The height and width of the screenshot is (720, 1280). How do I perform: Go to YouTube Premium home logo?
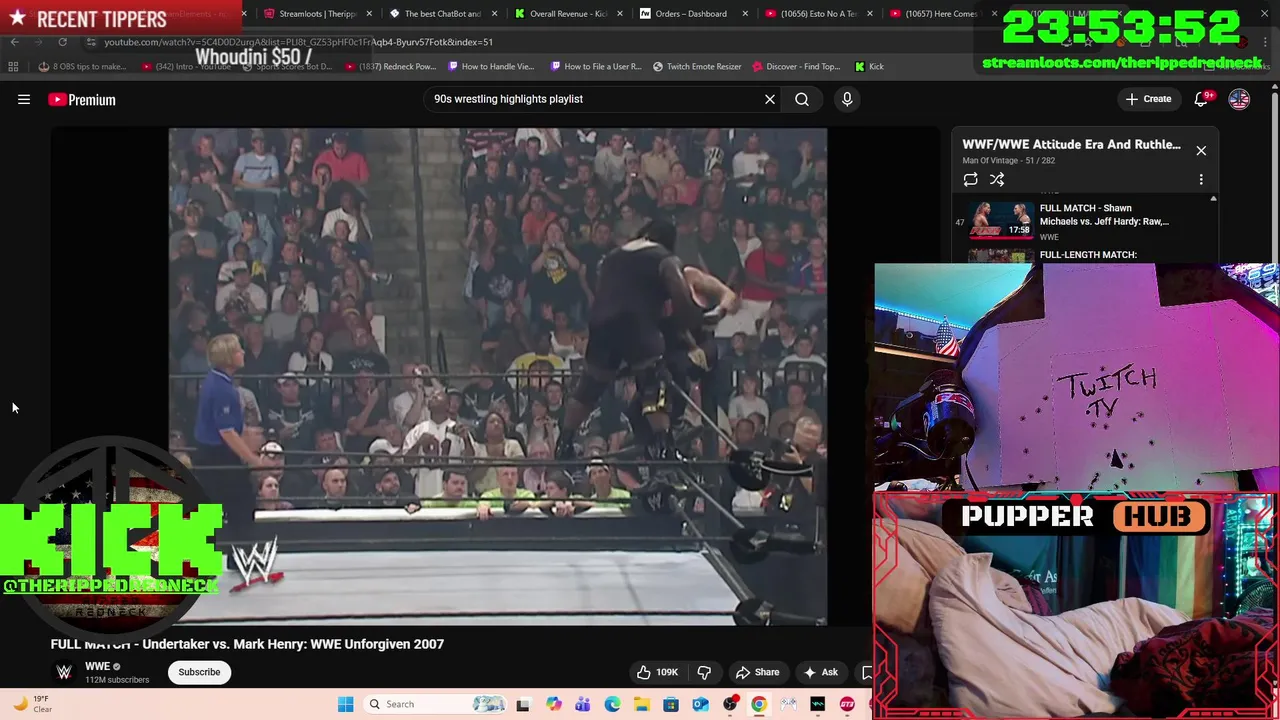(x=82, y=99)
